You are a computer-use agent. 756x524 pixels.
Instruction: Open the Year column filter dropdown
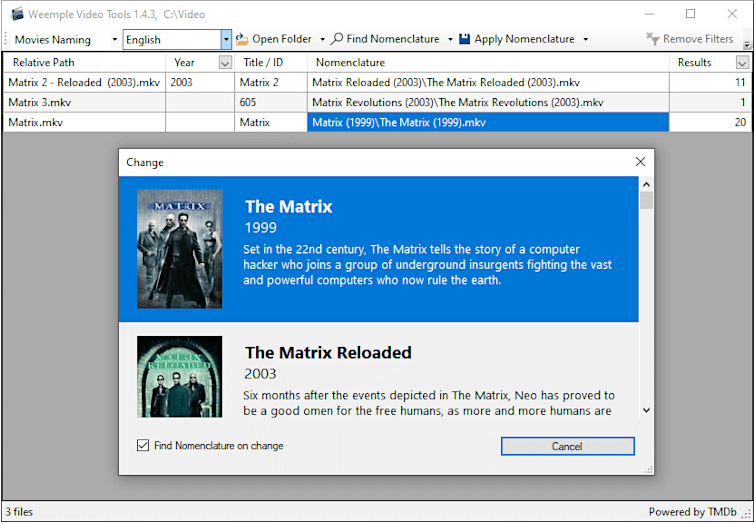pos(225,63)
